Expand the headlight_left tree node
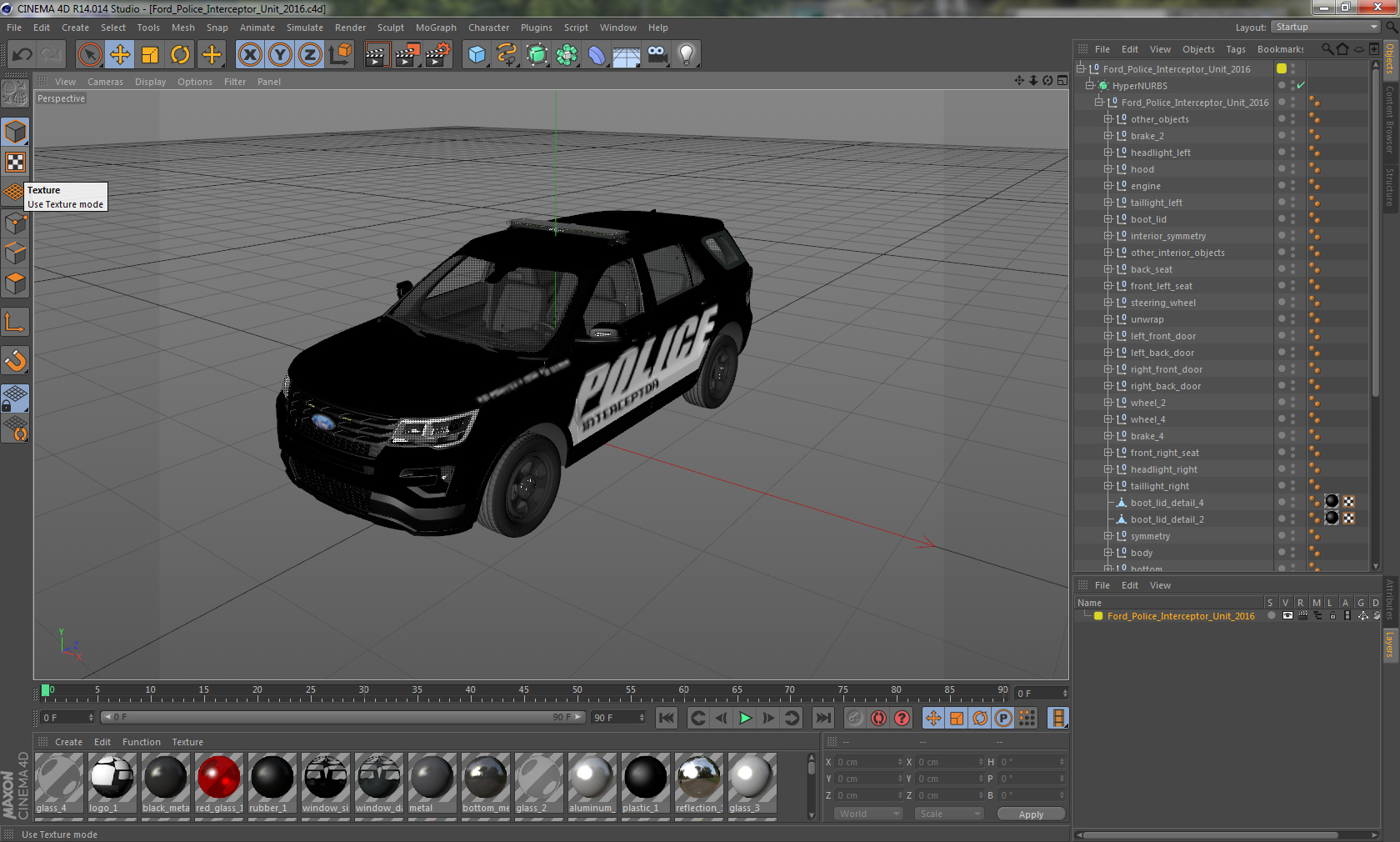1400x842 pixels. (1108, 153)
